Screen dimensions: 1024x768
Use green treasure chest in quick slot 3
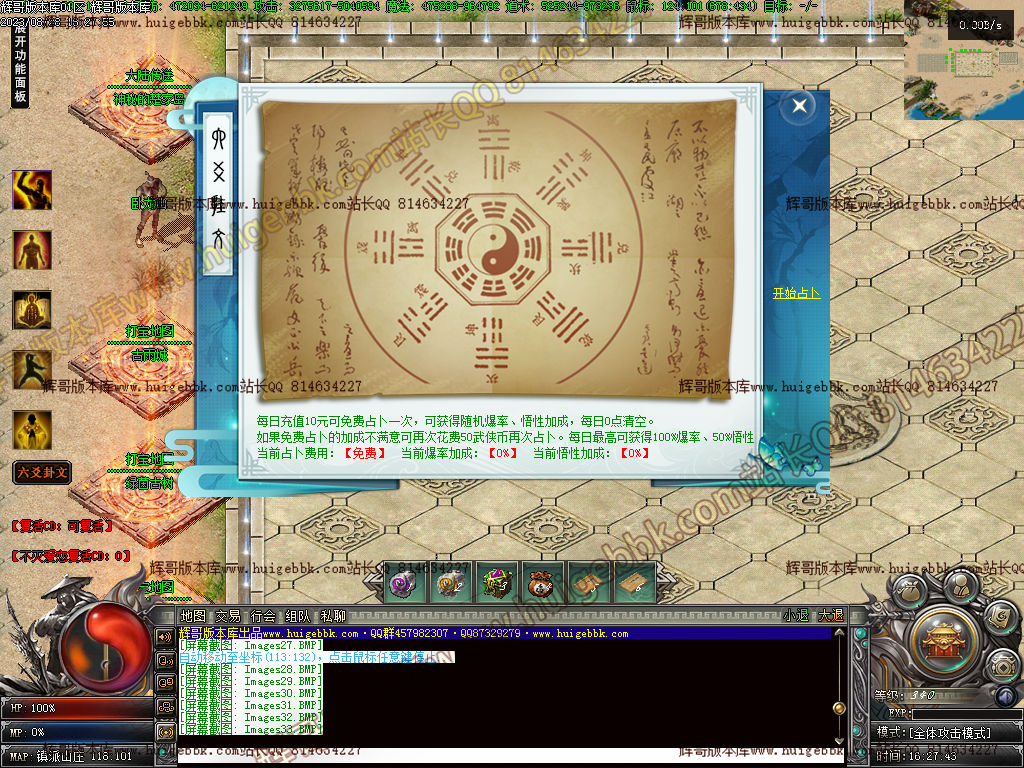click(496, 583)
